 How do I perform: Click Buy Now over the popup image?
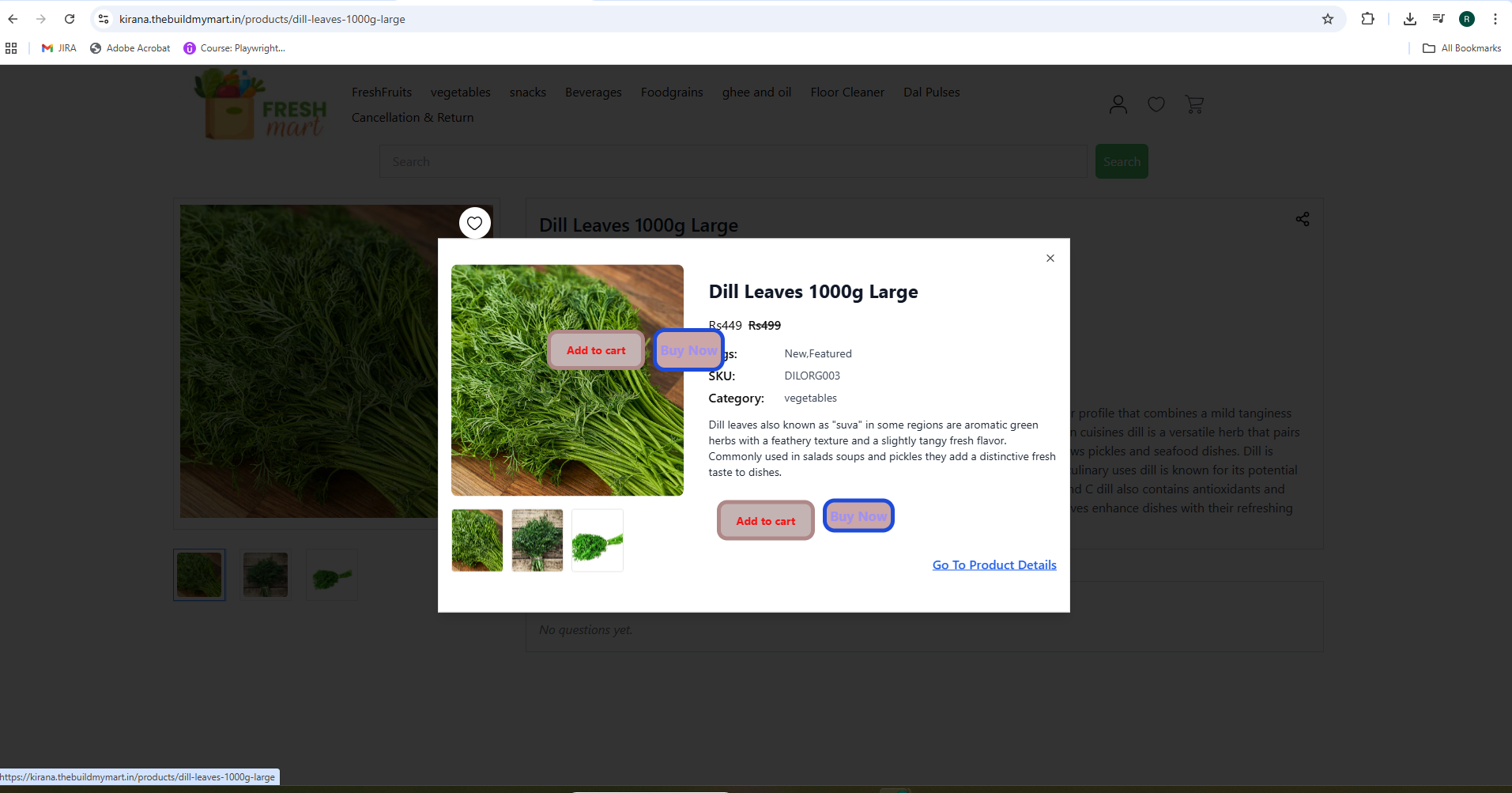click(688, 350)
